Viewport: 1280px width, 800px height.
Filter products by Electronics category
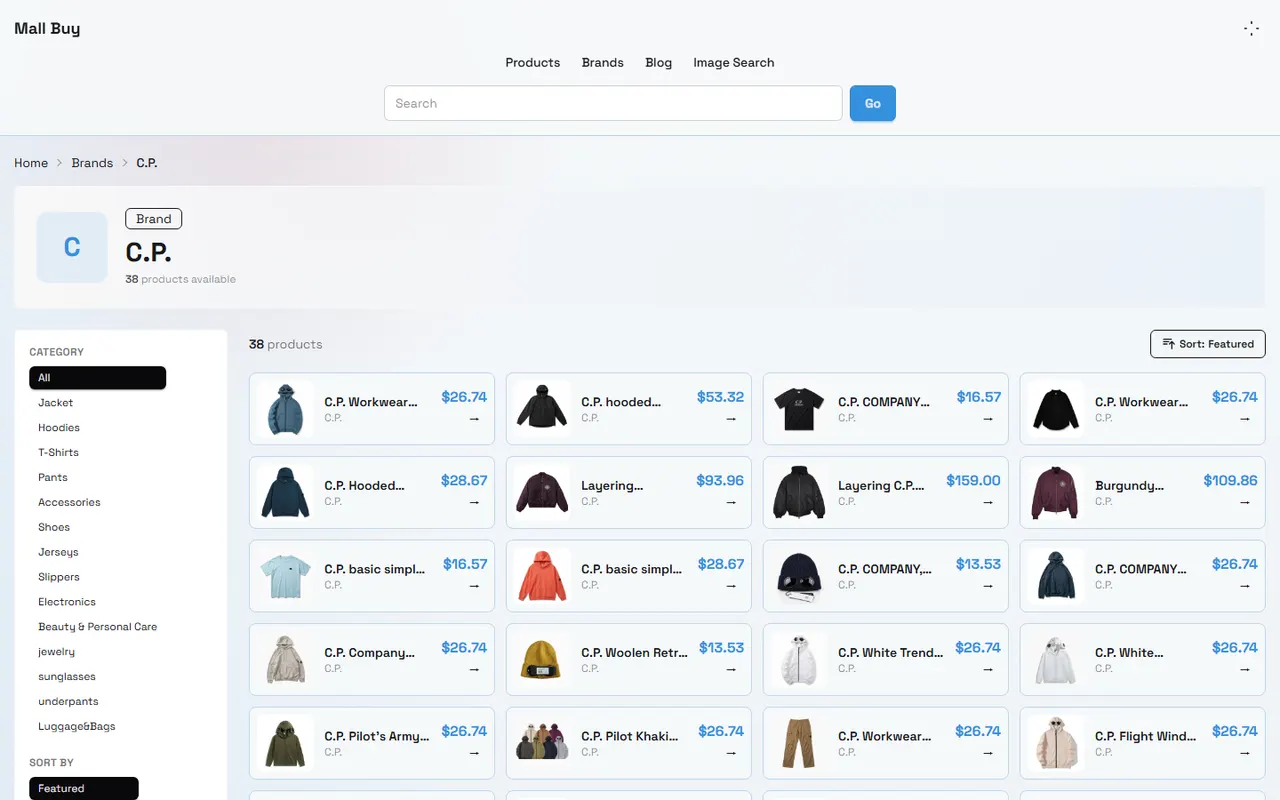98,602
